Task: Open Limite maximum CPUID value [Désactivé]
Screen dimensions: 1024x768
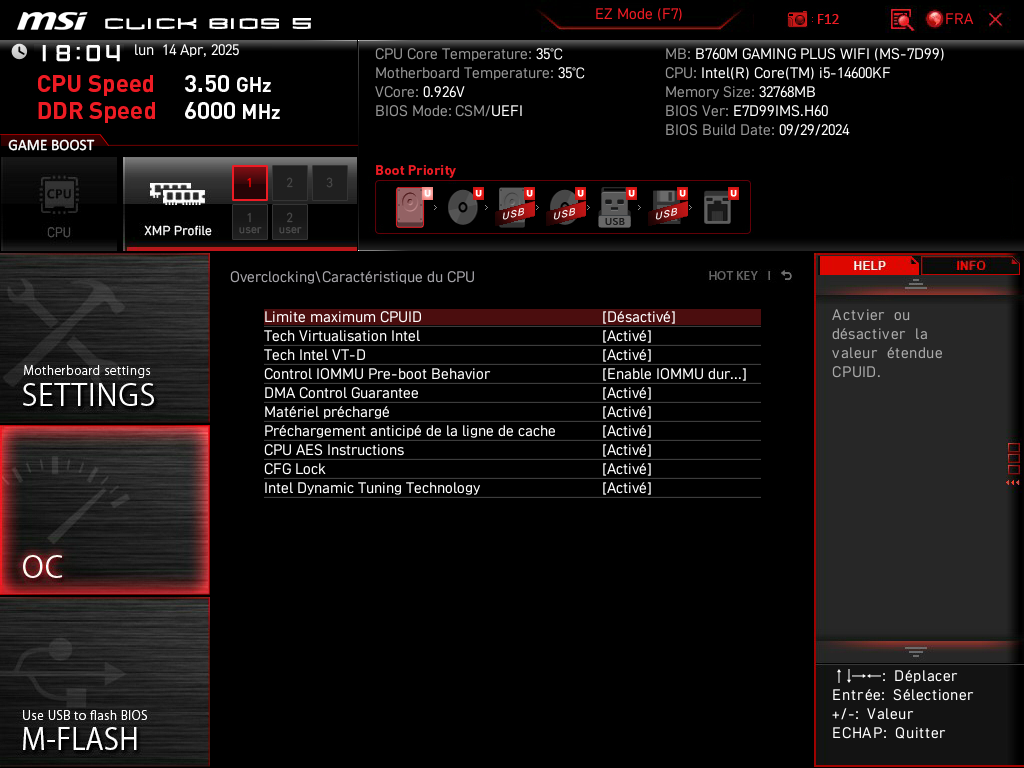Action: (x=639, y=317)
